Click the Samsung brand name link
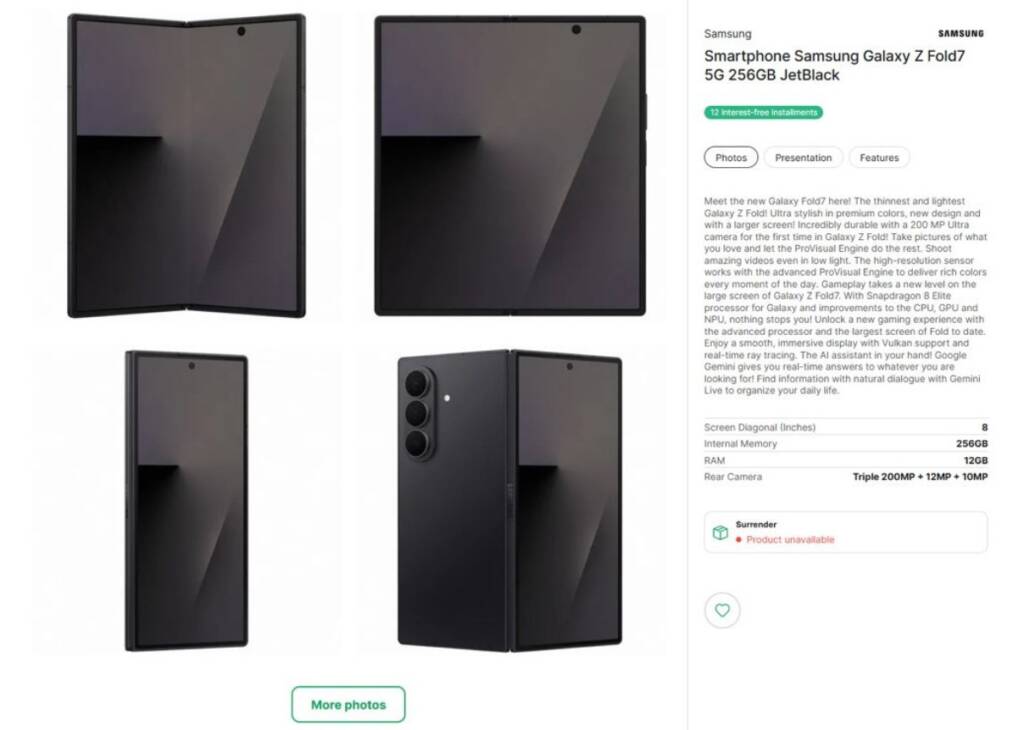Screen dimensions: 1024x730 (727, 34)
